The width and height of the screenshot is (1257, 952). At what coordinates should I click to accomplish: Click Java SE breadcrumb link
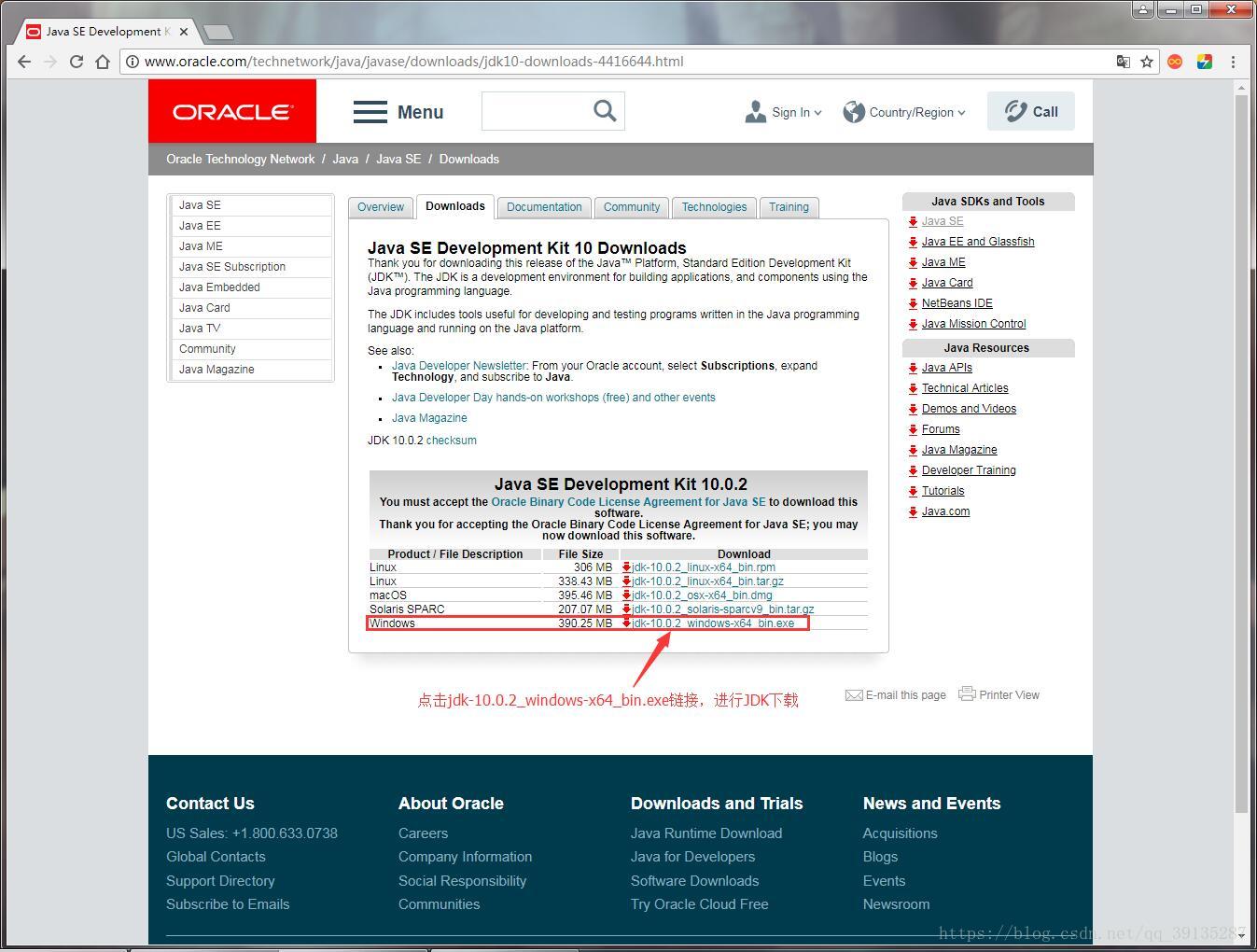point(398,160)
